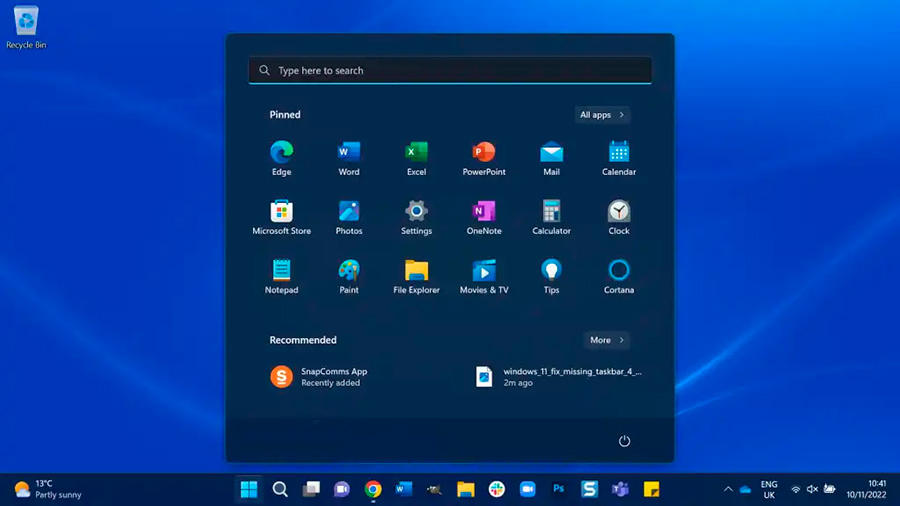Viewport: 900px width, 506px height.
Task: Expand the All apps list
Action: (x=601, y=115)
